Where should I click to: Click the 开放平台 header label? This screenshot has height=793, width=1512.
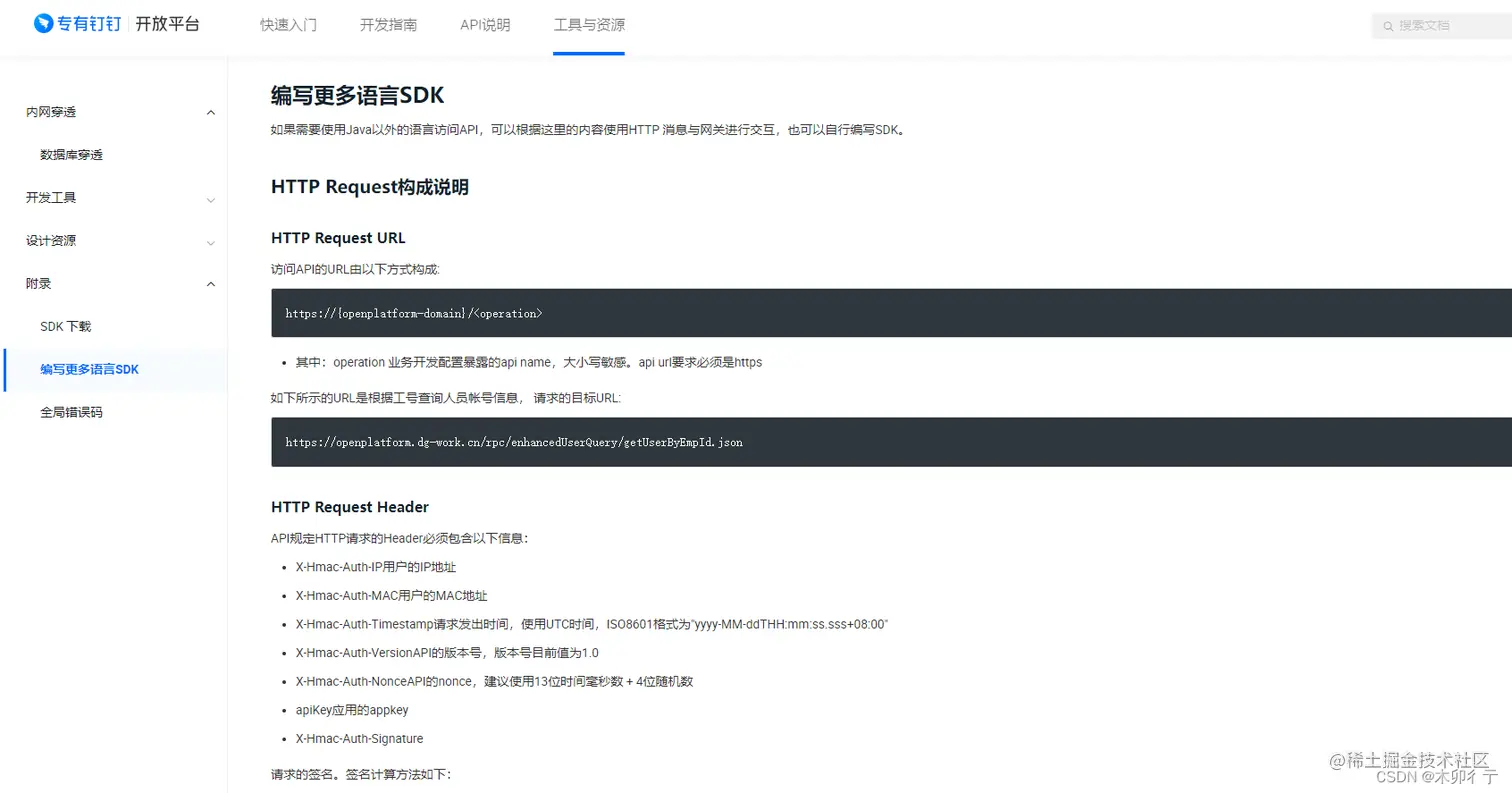[x=166, y=23]
